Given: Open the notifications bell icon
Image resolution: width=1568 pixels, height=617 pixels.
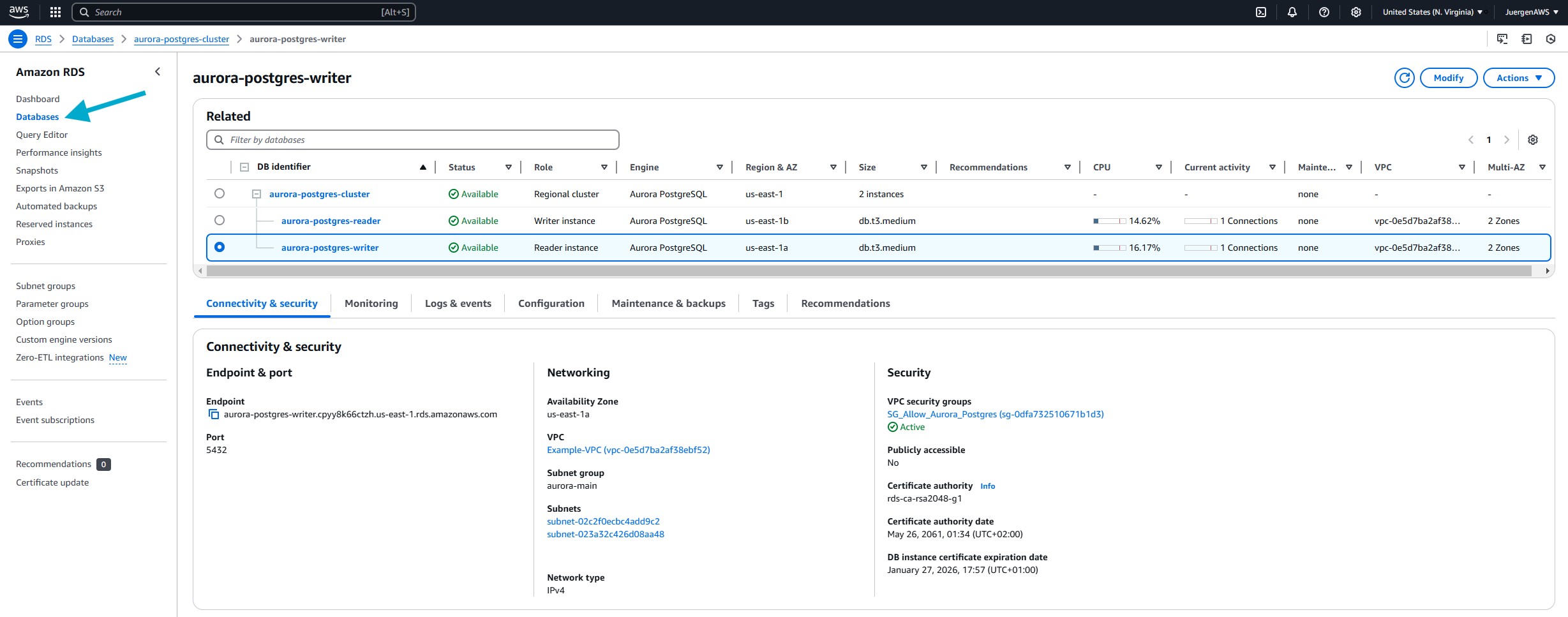Looking at the screenshot, I should [1292, 12].
